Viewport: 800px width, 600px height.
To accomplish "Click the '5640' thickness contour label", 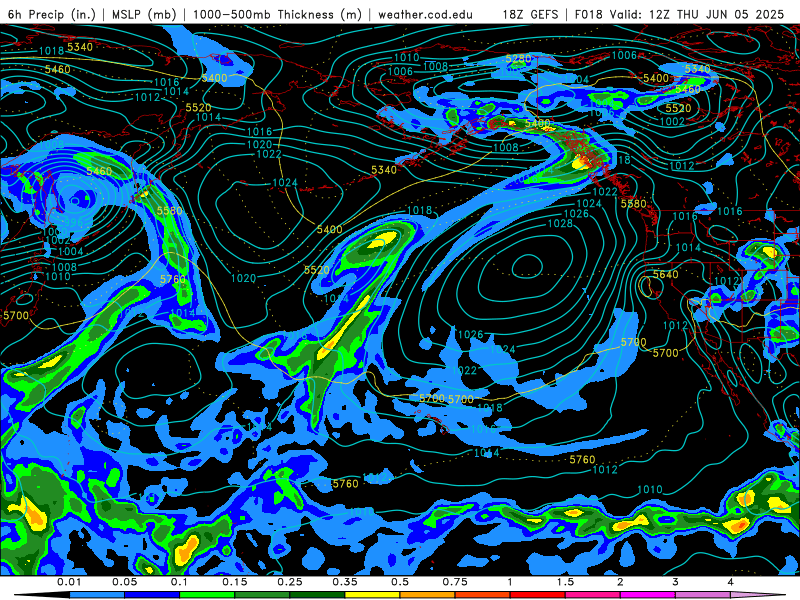I will point(666,274).
